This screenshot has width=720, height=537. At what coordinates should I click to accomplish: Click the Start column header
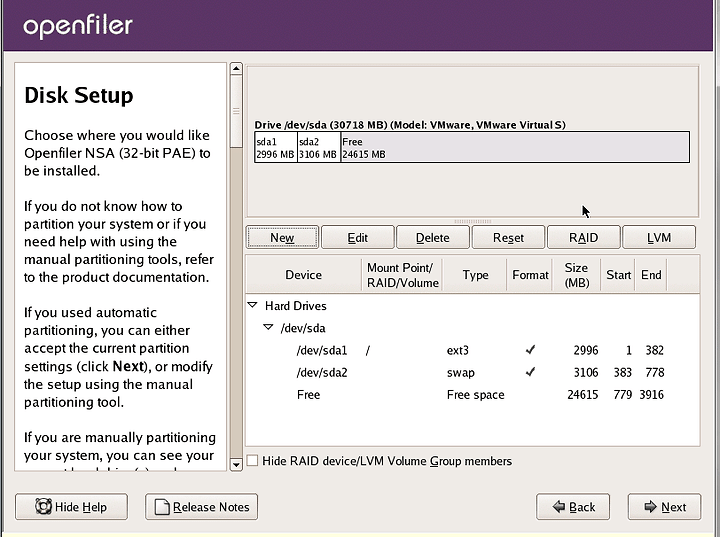click(618, 275)
